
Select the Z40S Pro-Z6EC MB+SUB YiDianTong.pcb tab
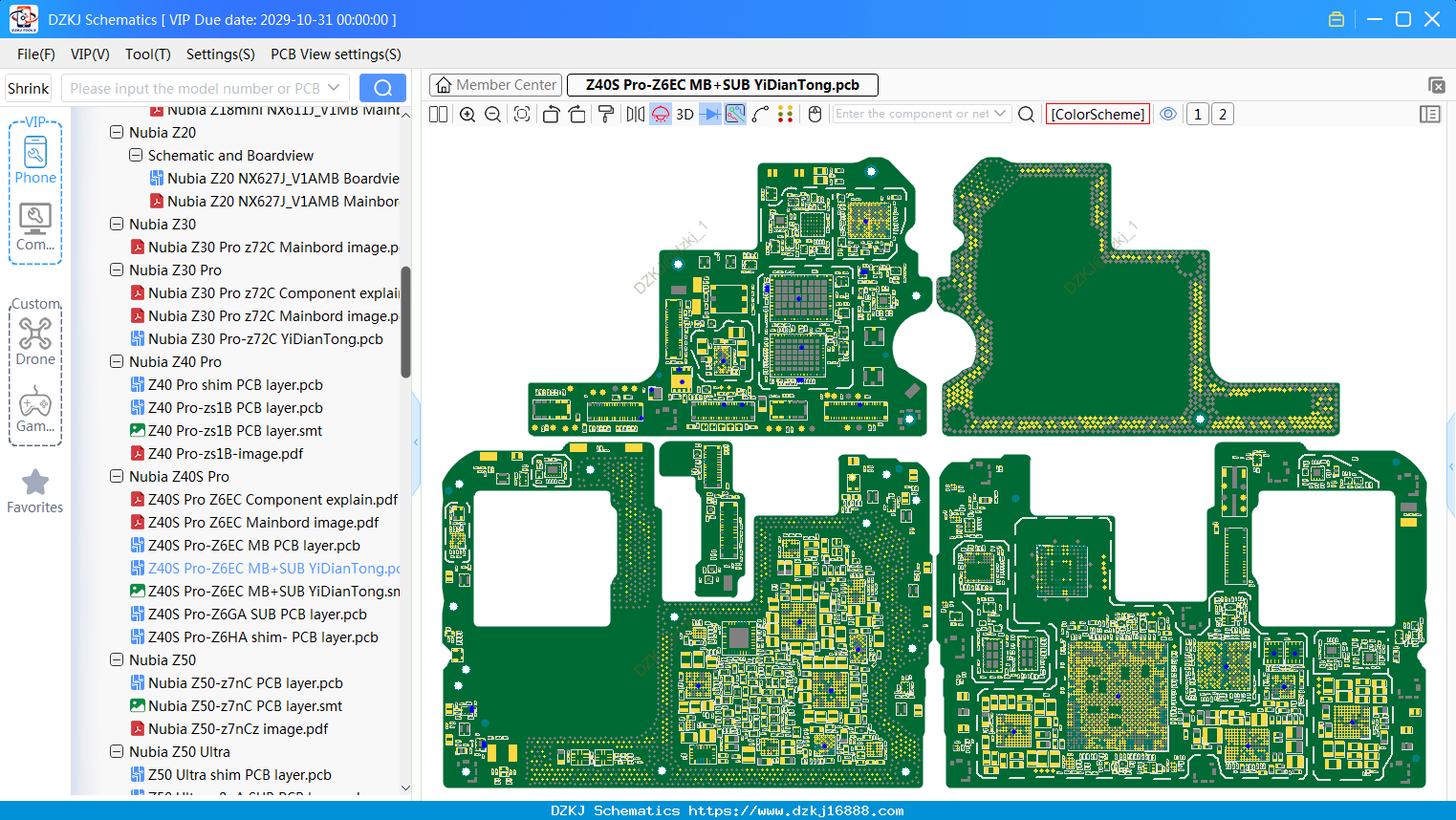[x=723, y=85]
